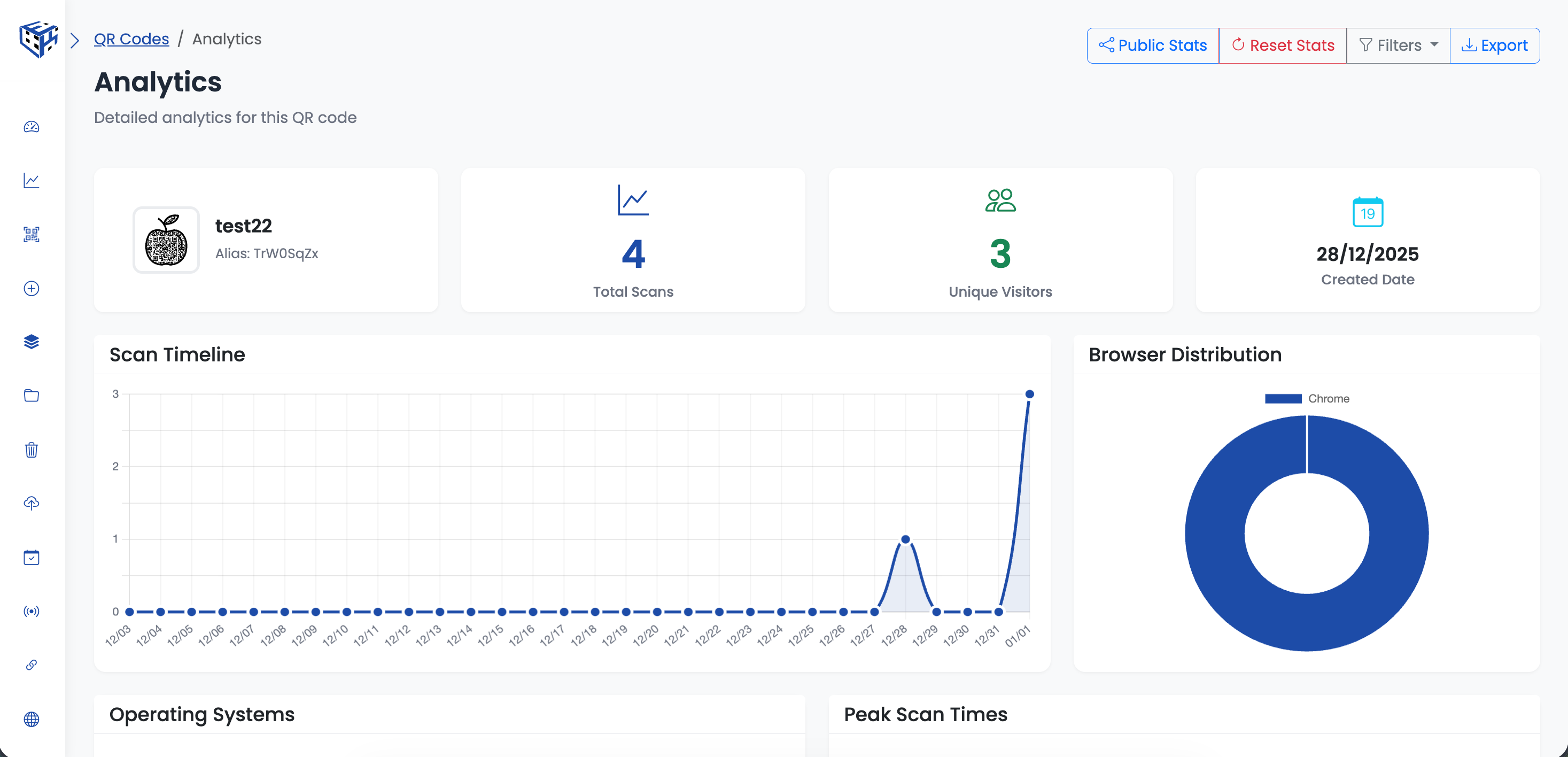Click the red Reset Stats button
Image resolution: width=1568 pixels, height=757 pixels.
(x=1283, y=45)
